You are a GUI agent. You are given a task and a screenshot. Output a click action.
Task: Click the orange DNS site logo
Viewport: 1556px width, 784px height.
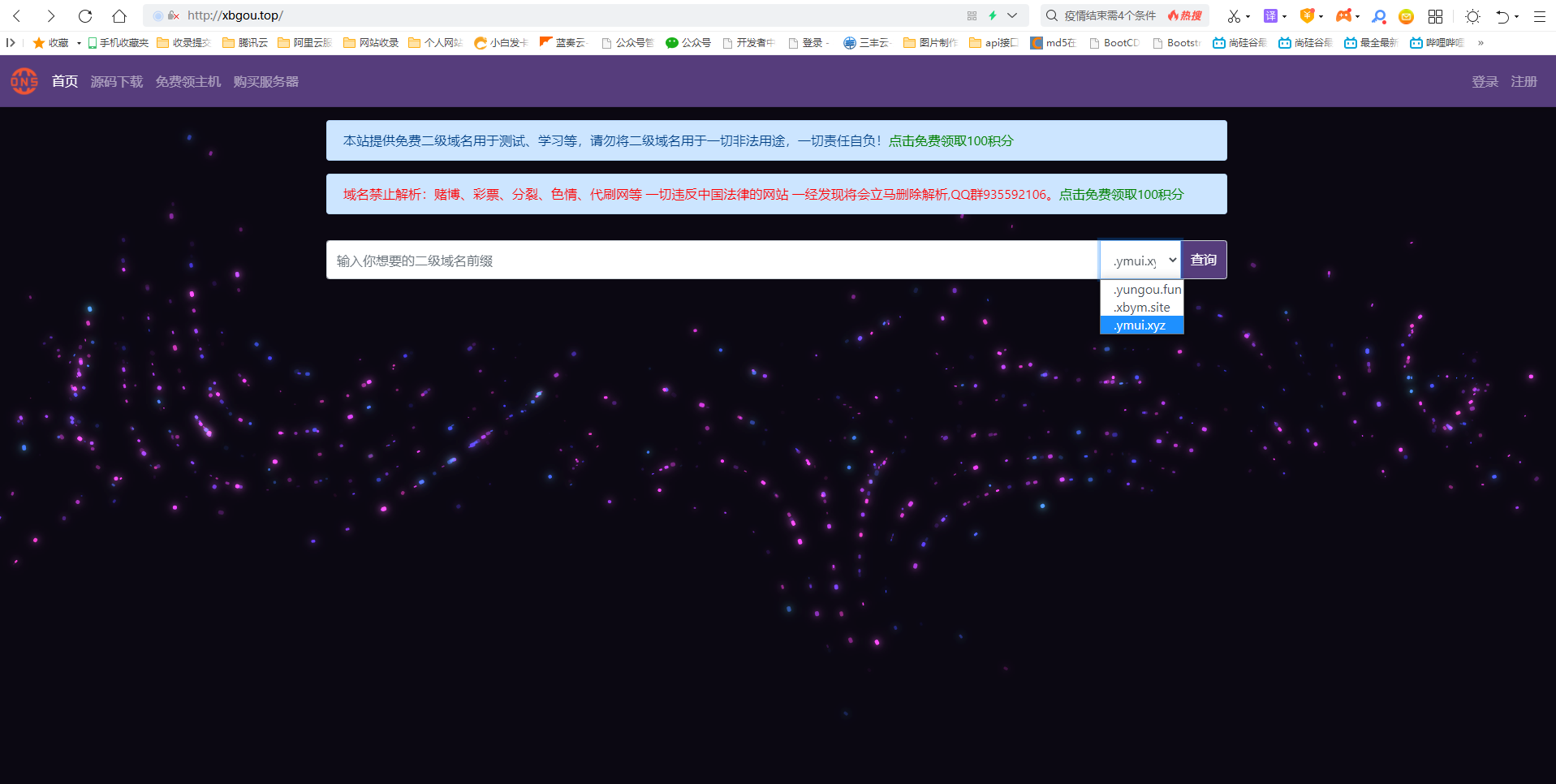(x=24, y=81)
